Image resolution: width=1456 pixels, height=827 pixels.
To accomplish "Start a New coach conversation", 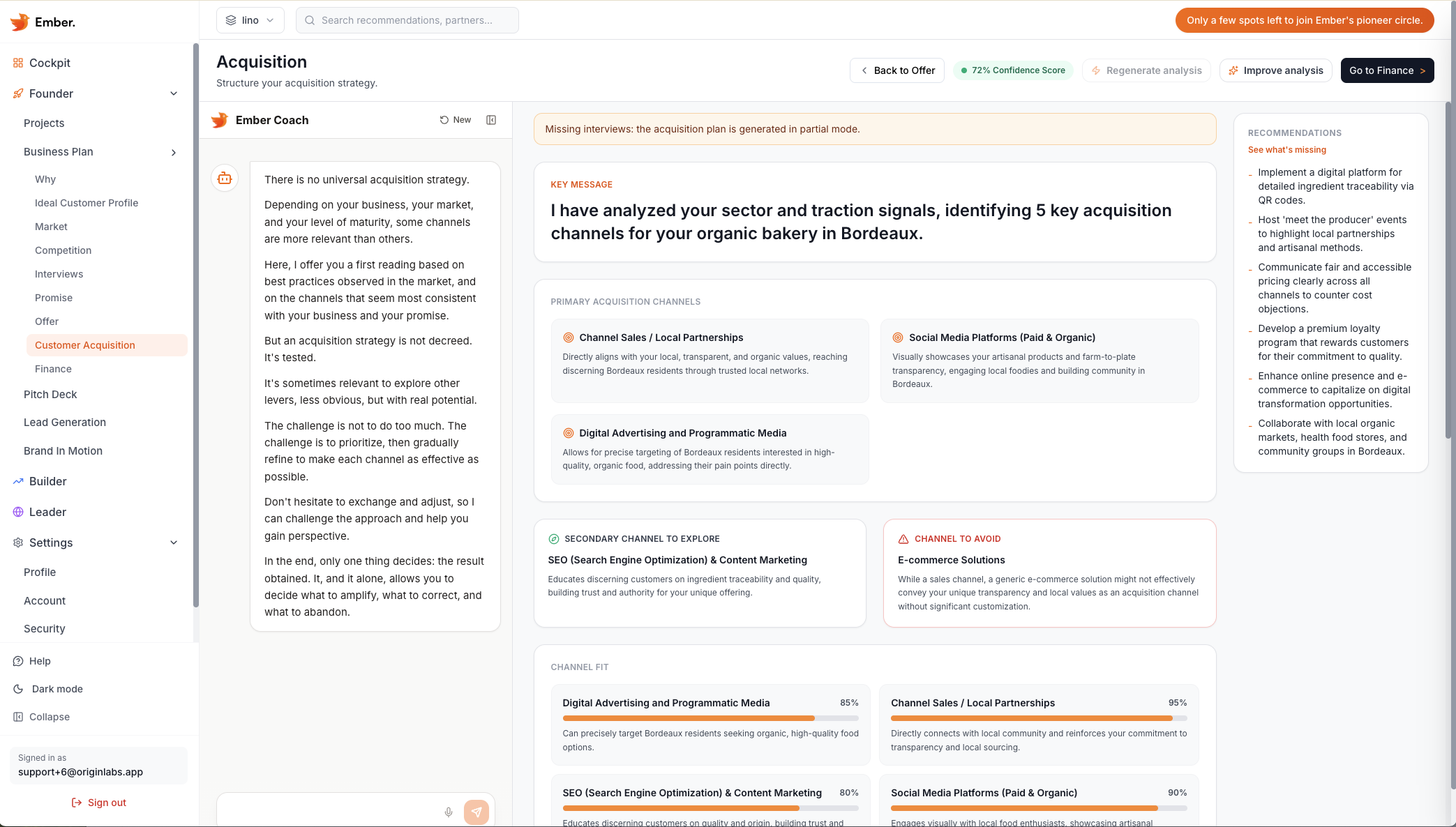I will pos(454,120).
